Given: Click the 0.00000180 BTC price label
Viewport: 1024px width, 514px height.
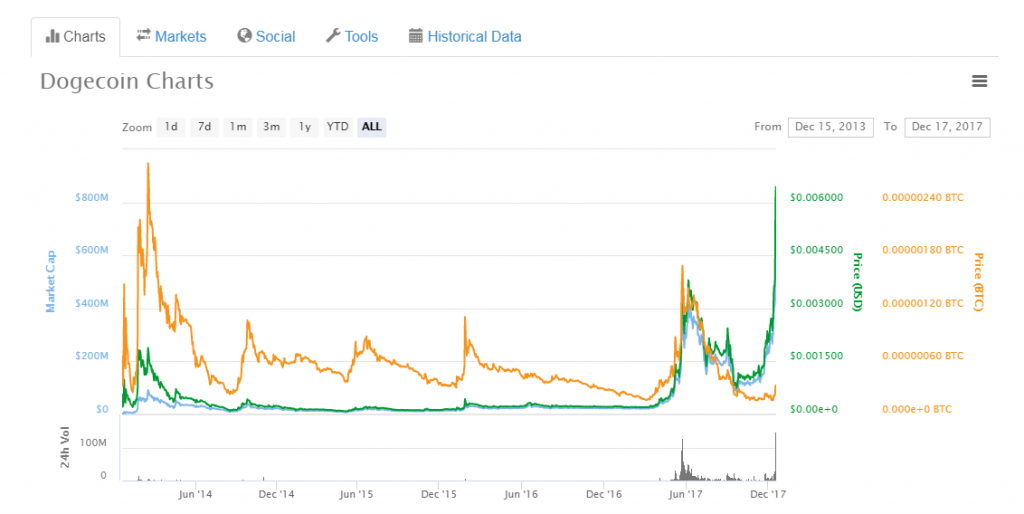Looking at the screenshot, I should coord(923,250).
